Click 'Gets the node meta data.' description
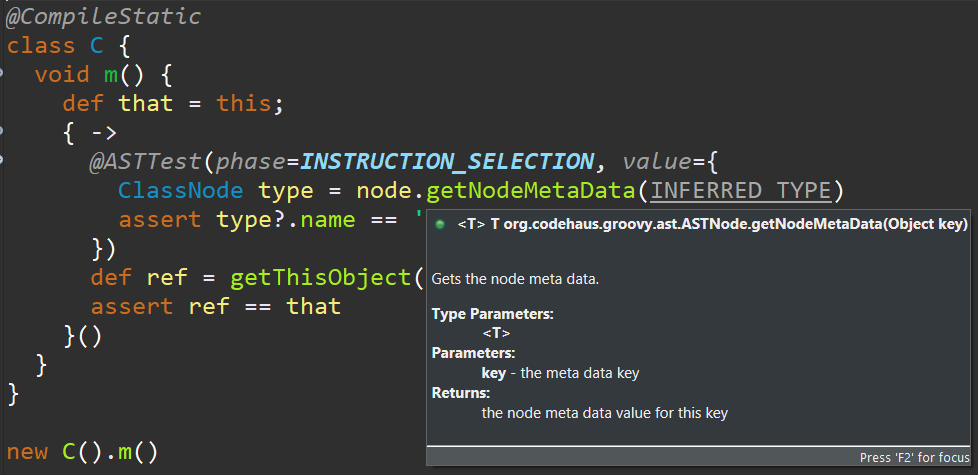 click(516, 278)
